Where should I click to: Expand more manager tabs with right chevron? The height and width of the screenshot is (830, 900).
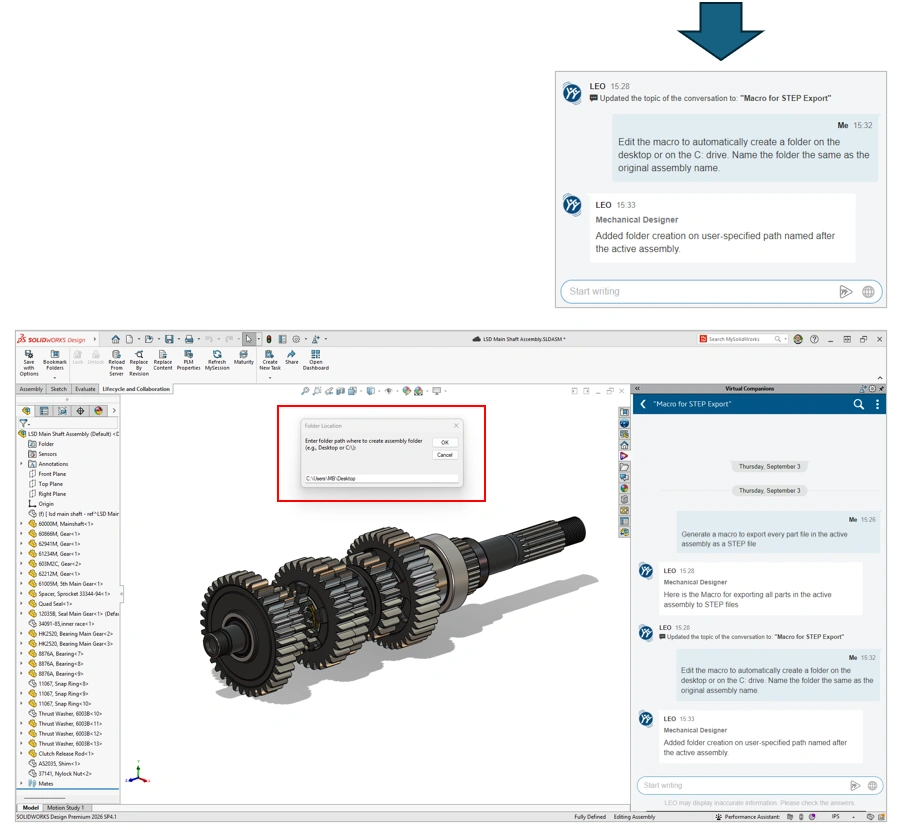[114, 410]
